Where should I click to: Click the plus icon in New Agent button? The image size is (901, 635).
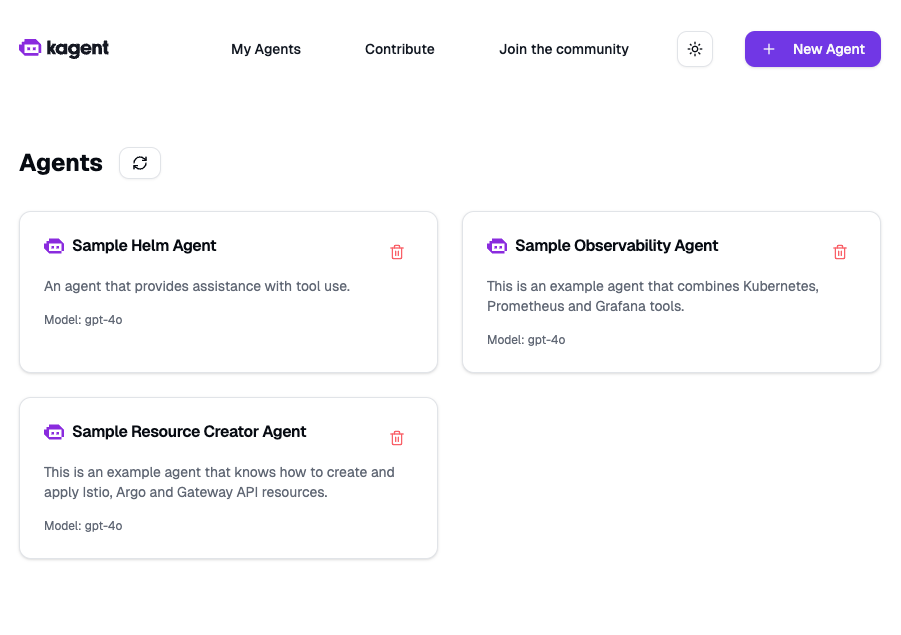[x=769, y=49]
